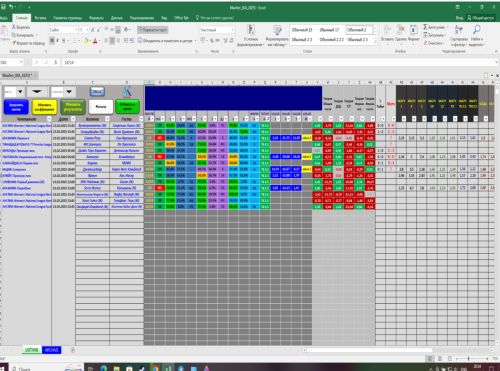This screenshot has height=371, width=500.
Task: Apply the red font color
Action: point(95,40)
